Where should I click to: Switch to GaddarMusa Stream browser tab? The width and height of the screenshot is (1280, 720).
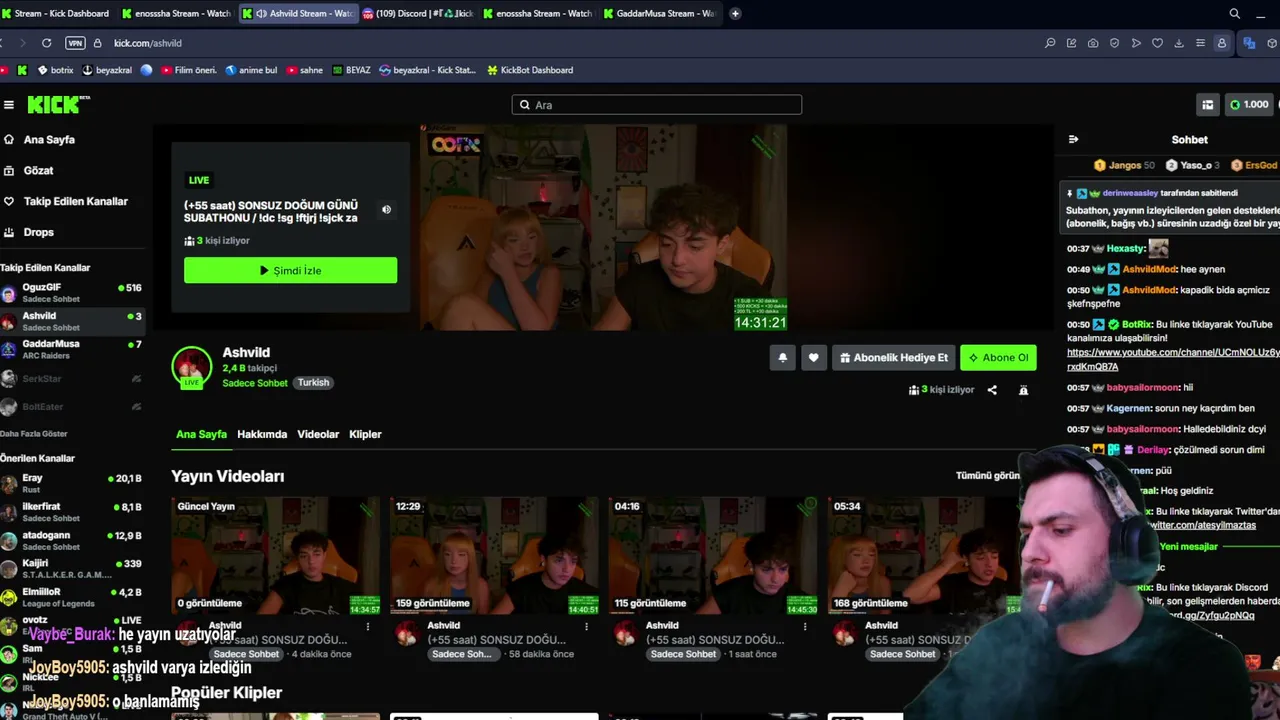660,14
